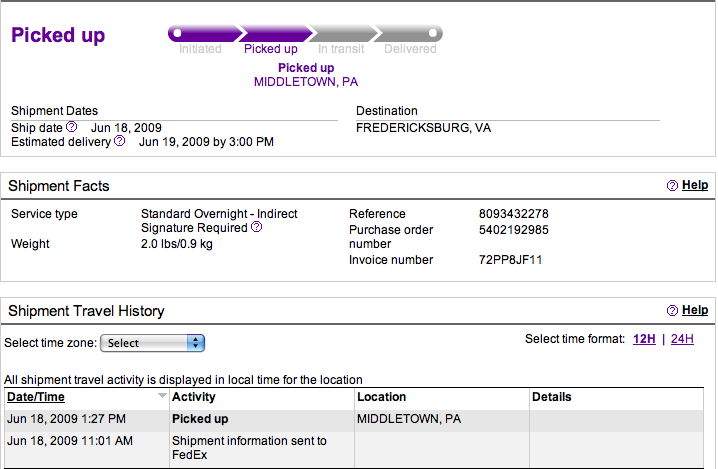Screen dimensions: 718x469
Task: Click the help icon next to Ship date
Action: point(72,126)
